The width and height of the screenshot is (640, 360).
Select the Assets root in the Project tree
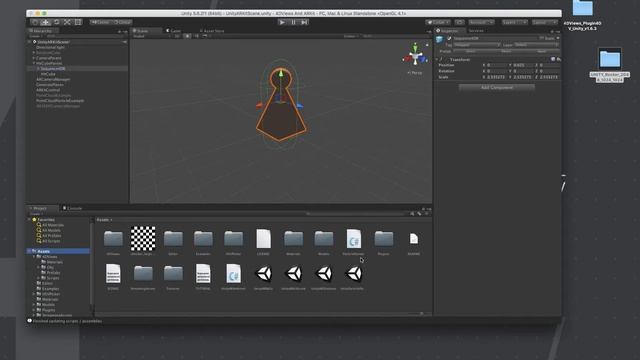59,251
